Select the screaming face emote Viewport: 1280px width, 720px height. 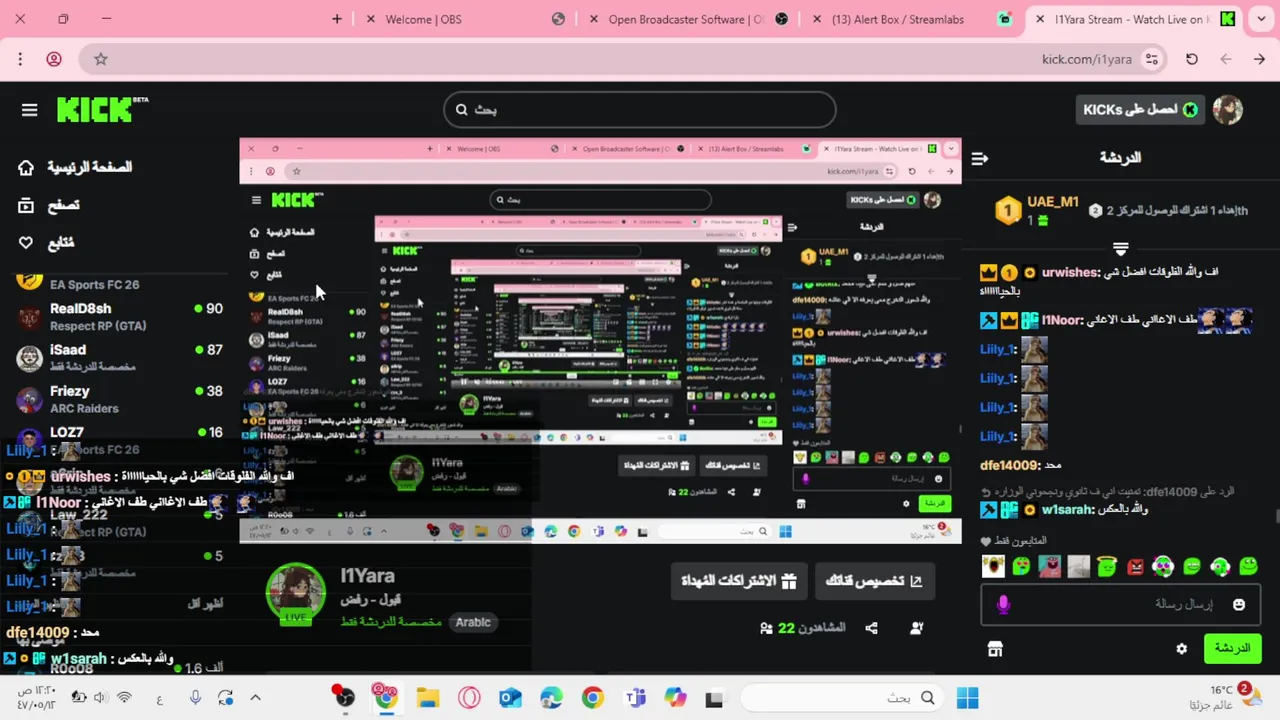pos(993,567)
